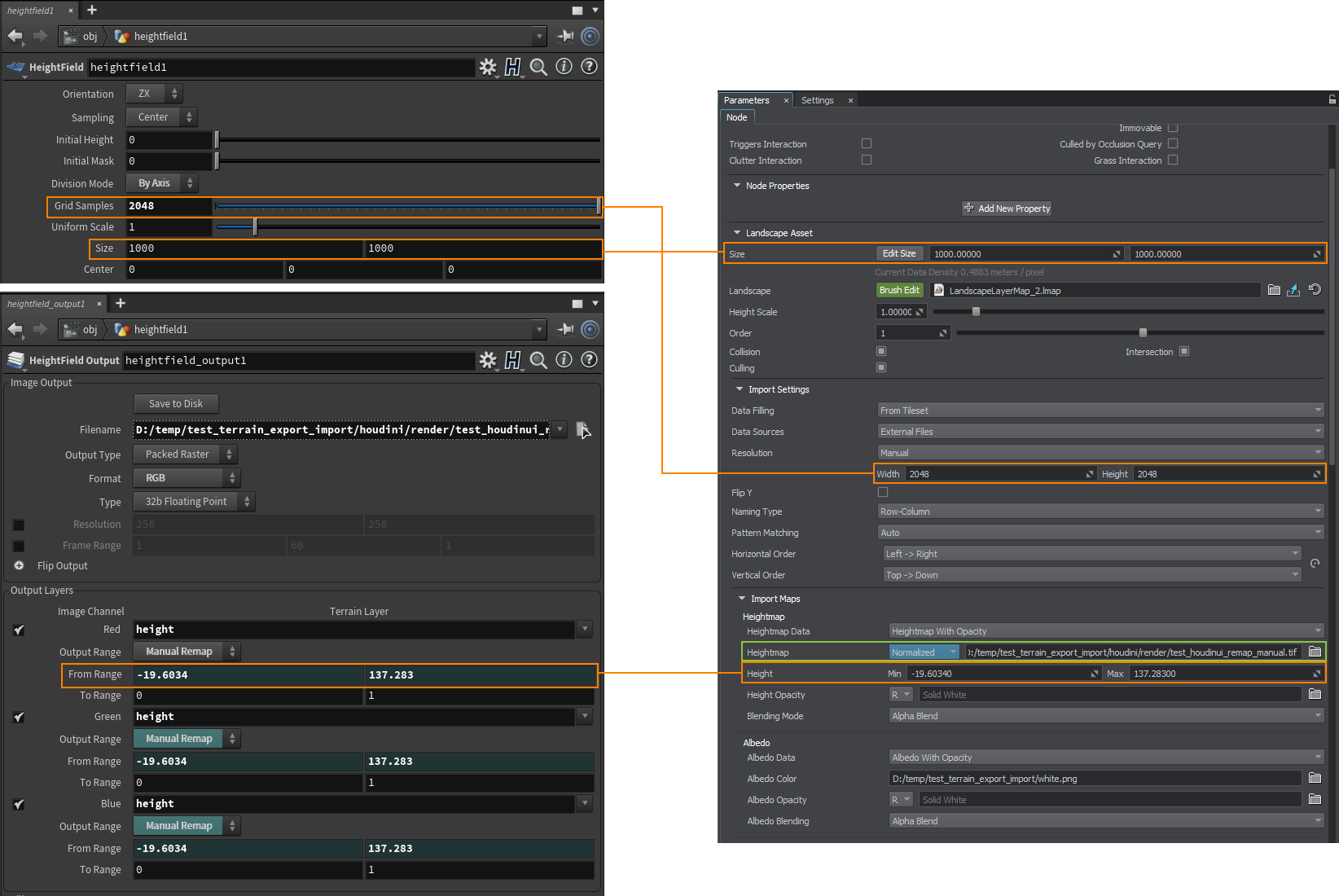Select the heightfield_output1 tab
The image size is (1339, 896).
coord(46,304)
